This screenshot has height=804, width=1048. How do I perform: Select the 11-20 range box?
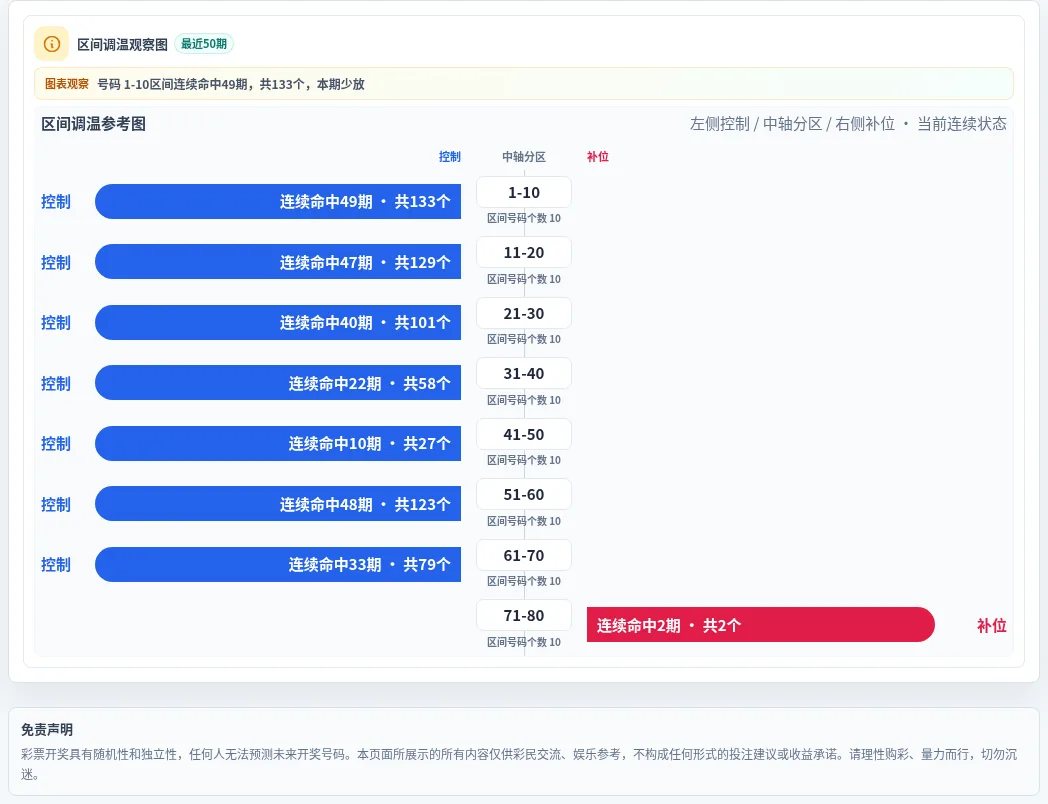tap(524, 253)
